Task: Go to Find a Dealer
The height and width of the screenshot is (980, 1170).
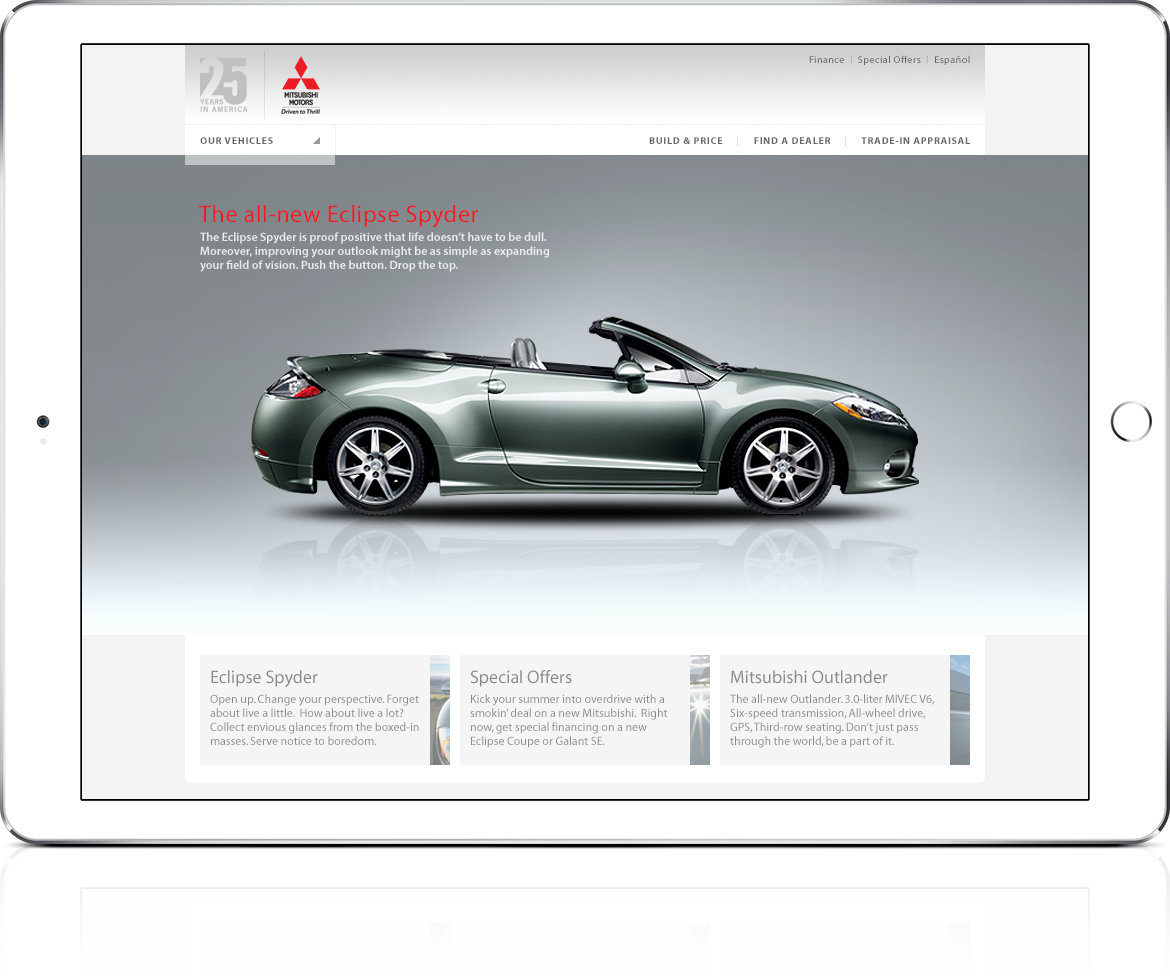Action: [792, 140]
